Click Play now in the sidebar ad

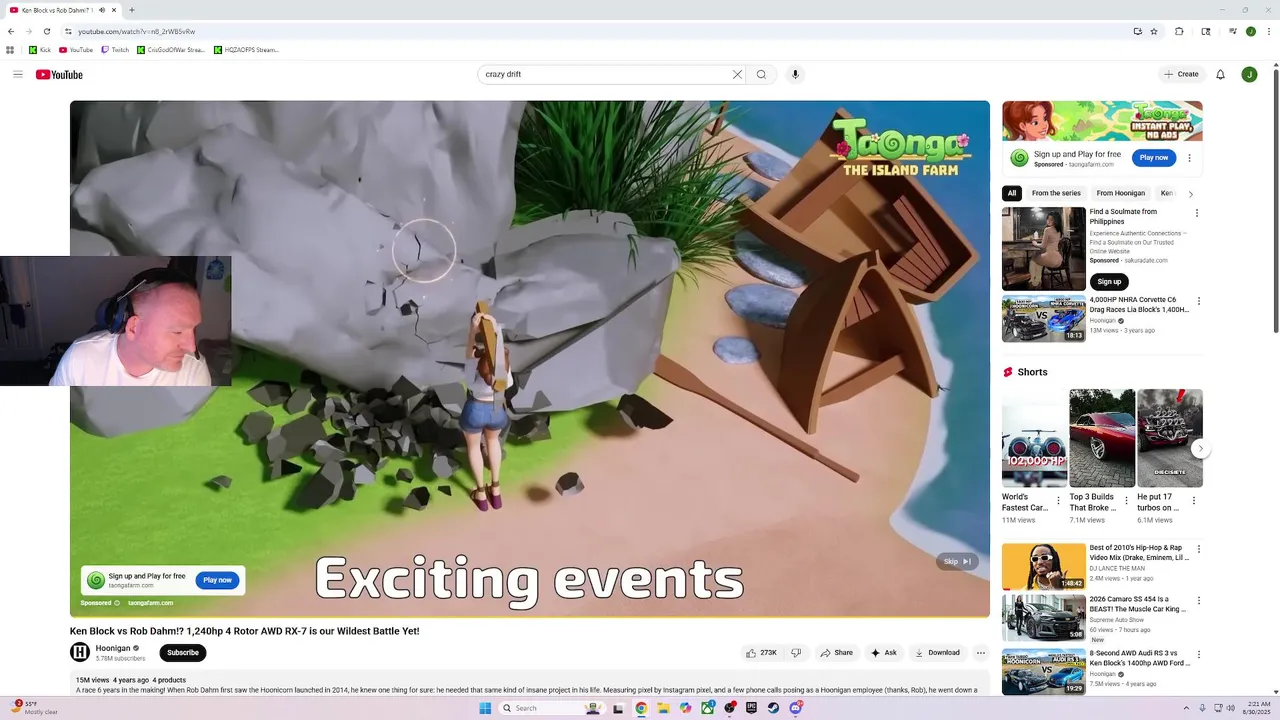(x=1154, y=157)
